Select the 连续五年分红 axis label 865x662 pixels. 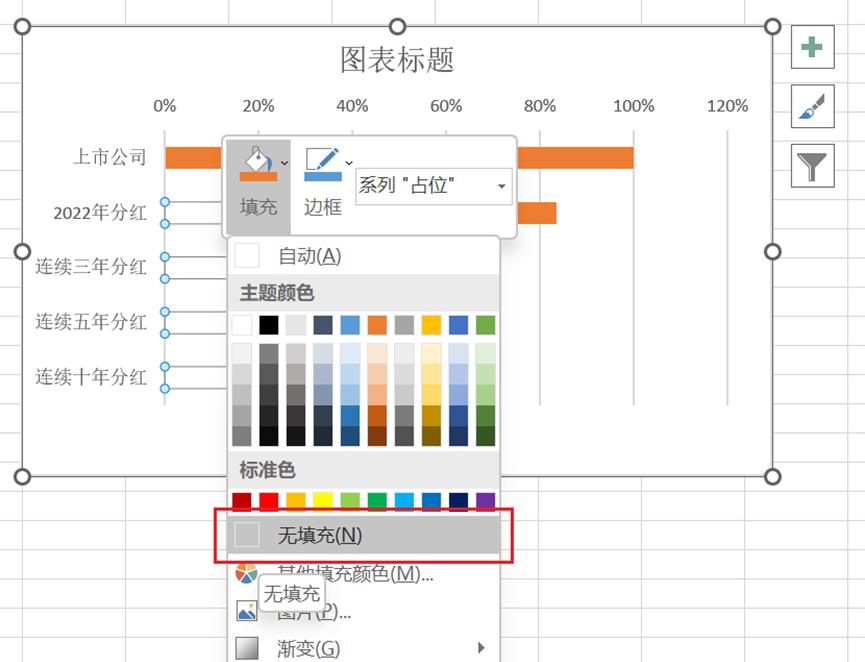(91, 322)
